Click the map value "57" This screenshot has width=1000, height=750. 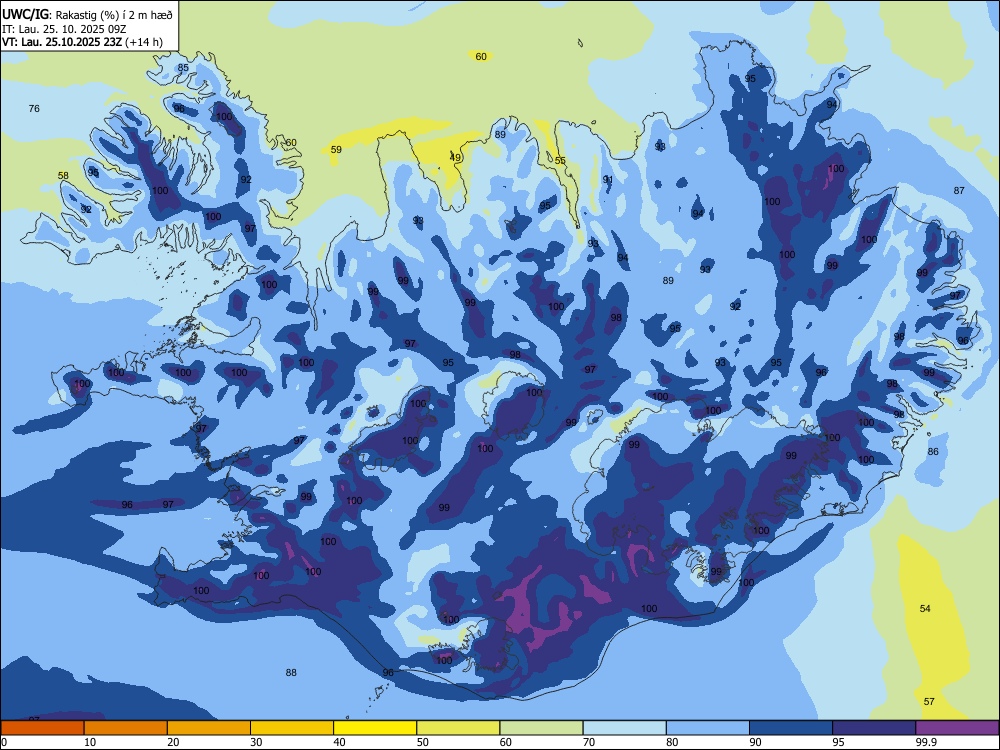(x=929, y=702)
